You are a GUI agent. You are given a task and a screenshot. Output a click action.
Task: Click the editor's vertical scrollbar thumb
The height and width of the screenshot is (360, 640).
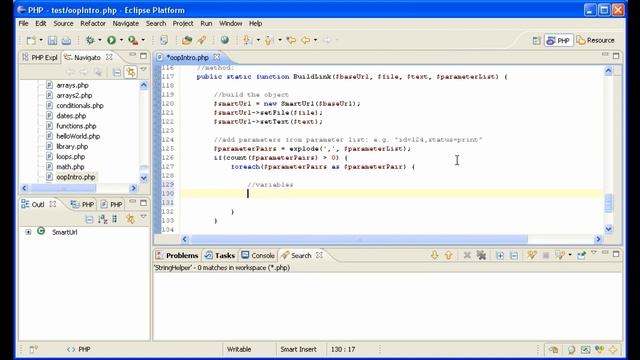609,203
